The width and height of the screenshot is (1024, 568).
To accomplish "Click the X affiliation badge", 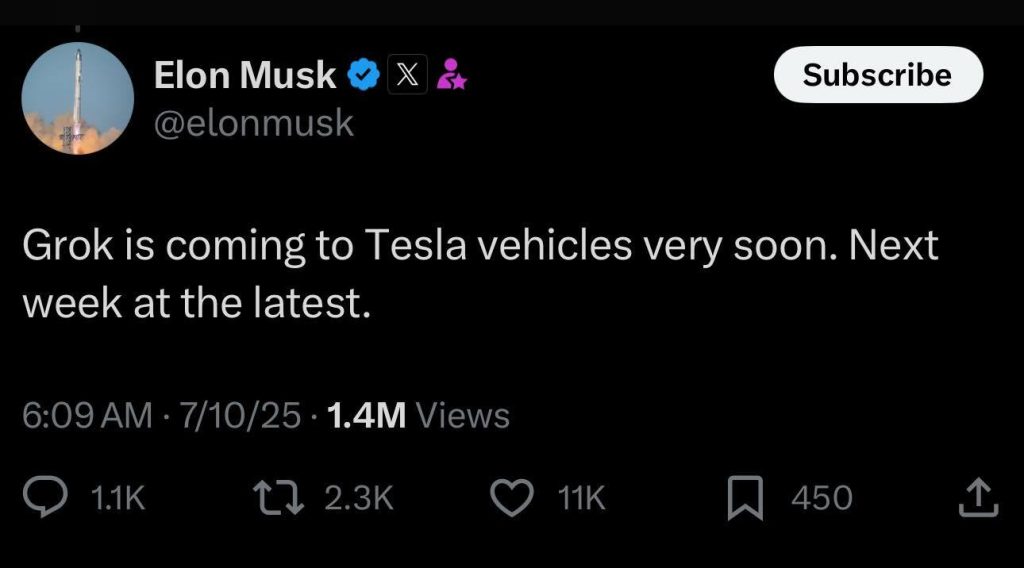I will point(406,76).
